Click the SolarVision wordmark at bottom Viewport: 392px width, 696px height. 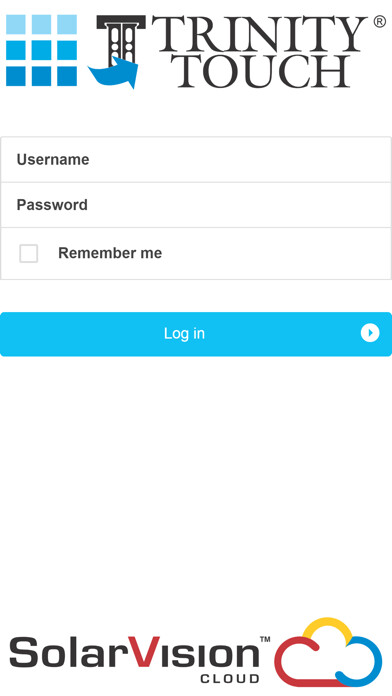(x=135, y=652)
